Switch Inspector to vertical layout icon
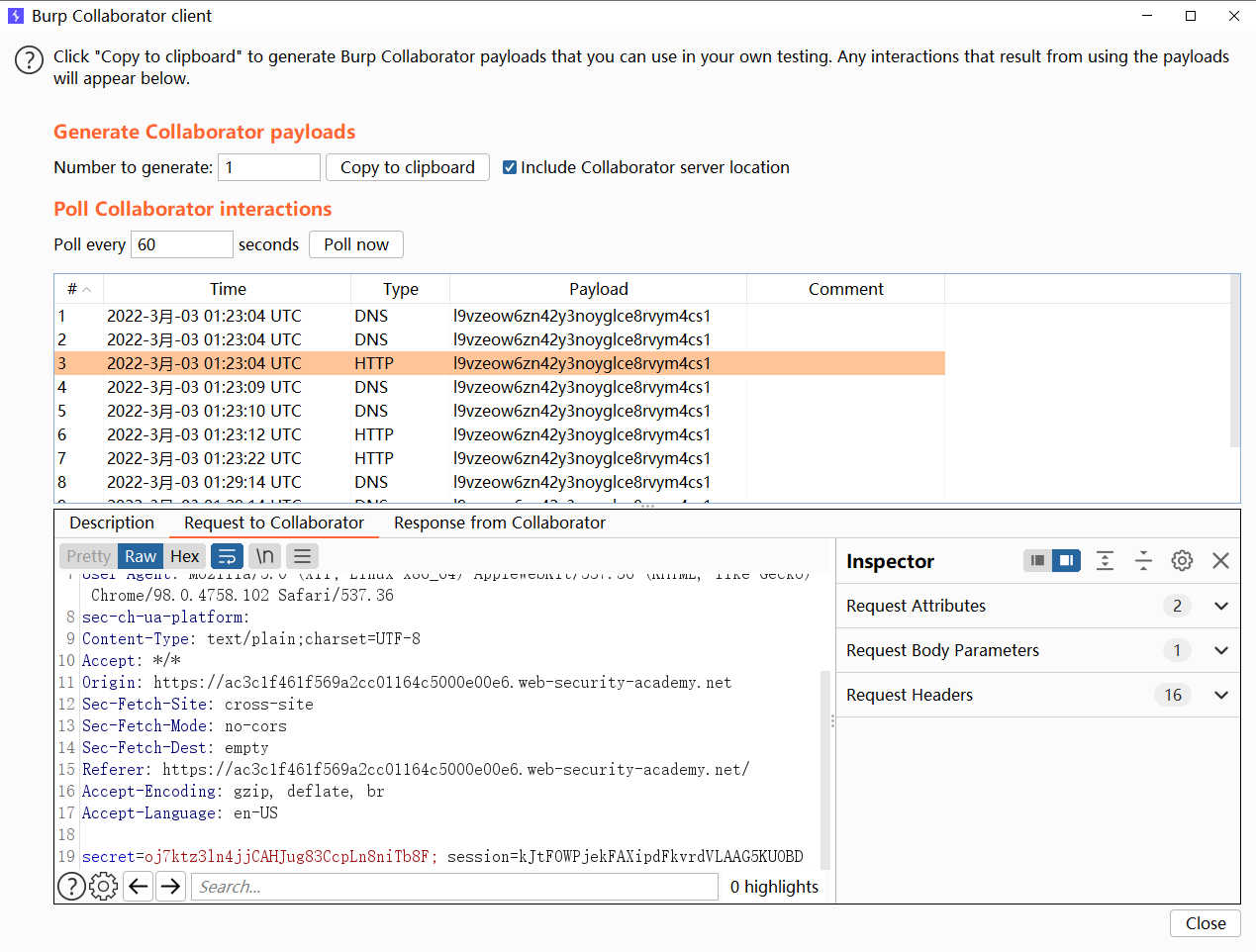1256x952 pixels. [x=1037, y=561]
